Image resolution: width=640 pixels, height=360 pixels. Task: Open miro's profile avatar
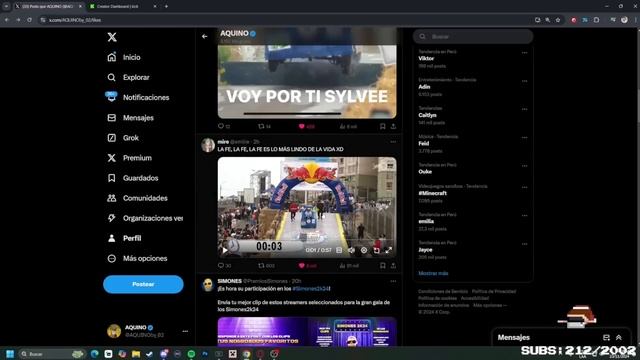208,145
